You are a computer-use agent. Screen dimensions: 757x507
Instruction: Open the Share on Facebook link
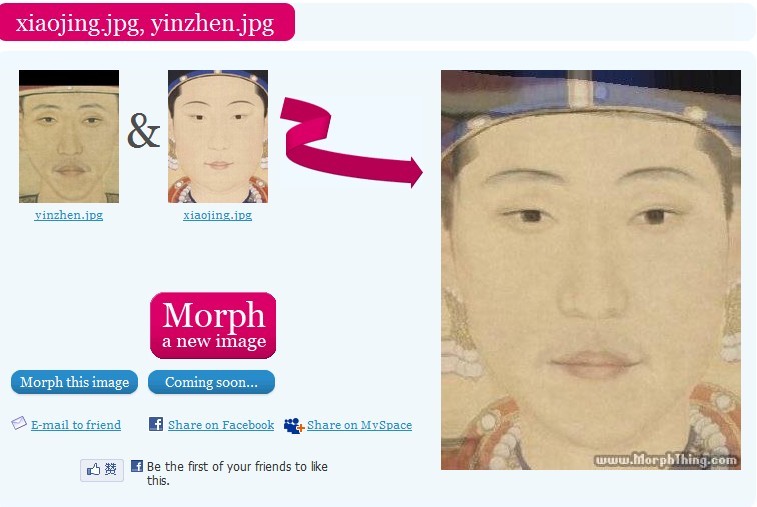pos(221,425)
